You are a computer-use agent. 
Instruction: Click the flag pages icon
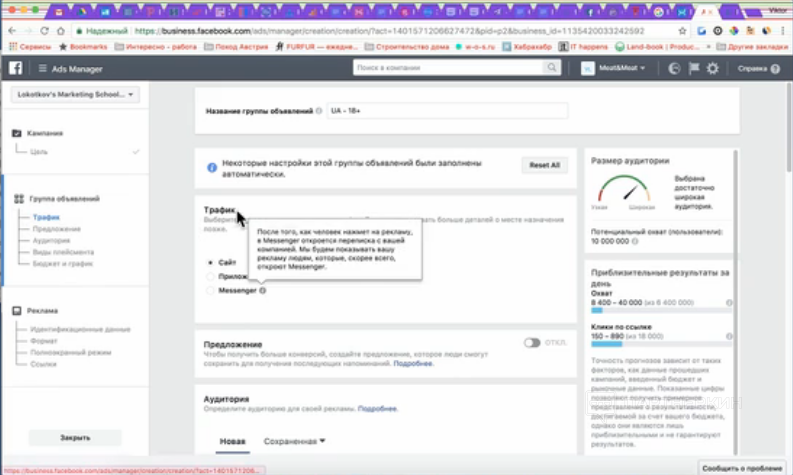pos(693,68)
